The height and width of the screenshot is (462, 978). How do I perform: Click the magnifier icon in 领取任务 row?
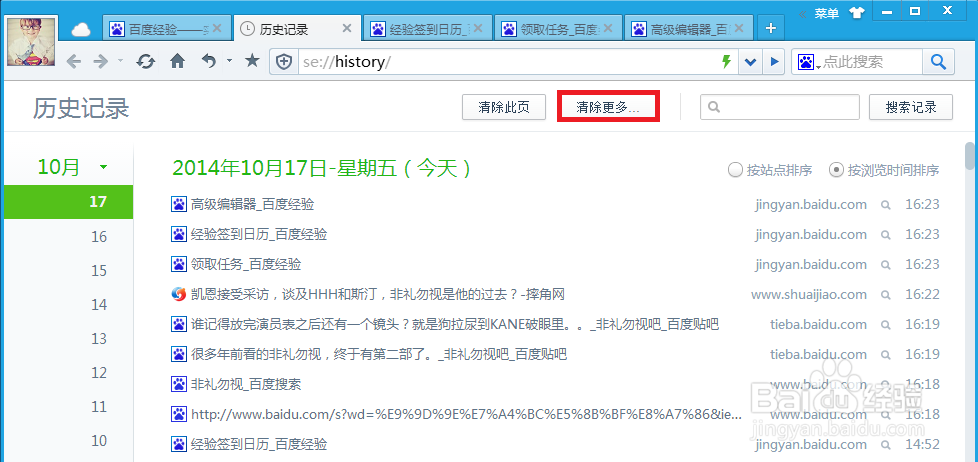(x=886, y=264)
